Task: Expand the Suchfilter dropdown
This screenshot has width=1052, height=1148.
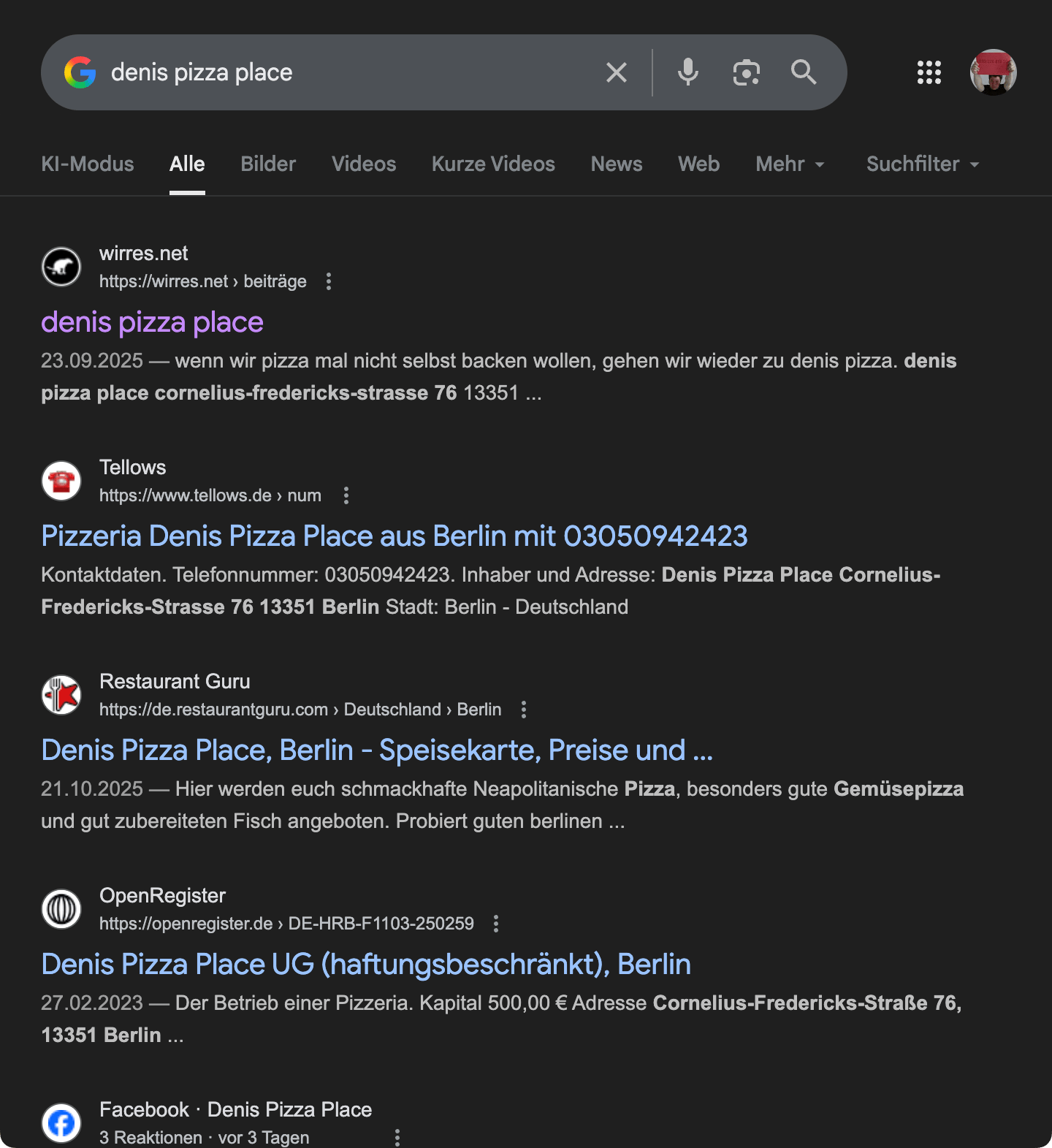Action: (x=922, y=164)
